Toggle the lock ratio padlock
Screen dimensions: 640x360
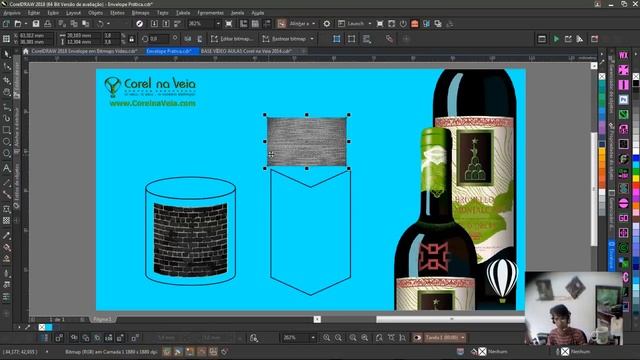(131, 39)
